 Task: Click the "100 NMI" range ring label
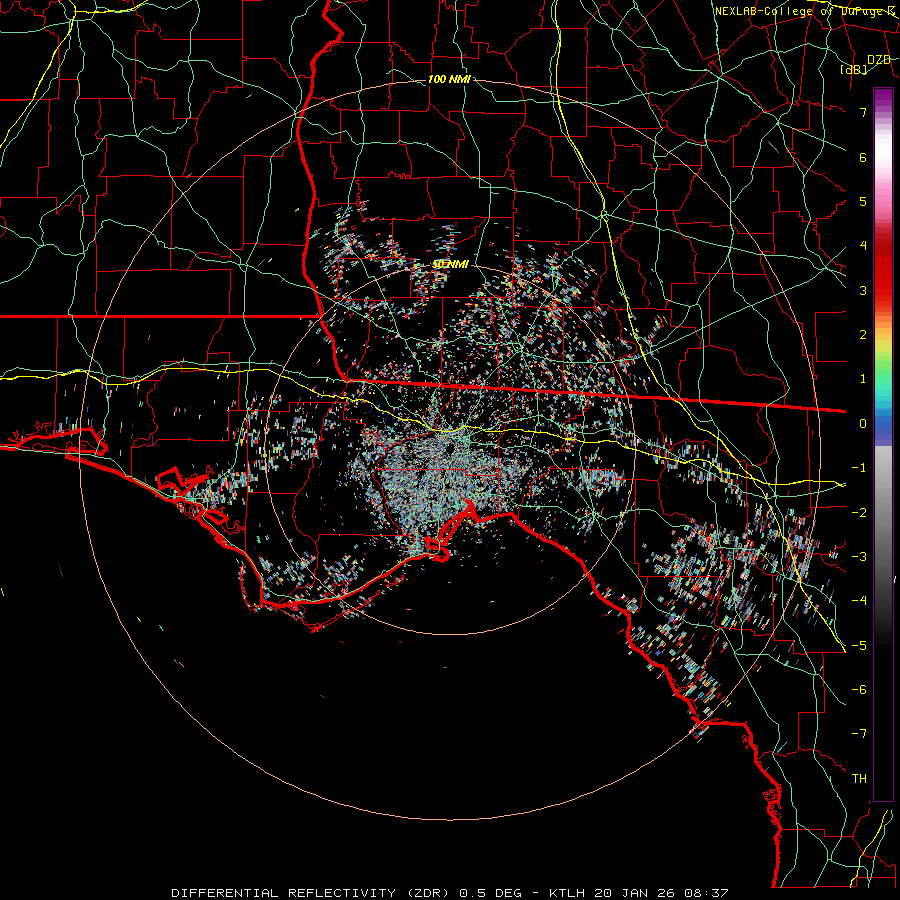pyautogui.click(x=449, y=79)
